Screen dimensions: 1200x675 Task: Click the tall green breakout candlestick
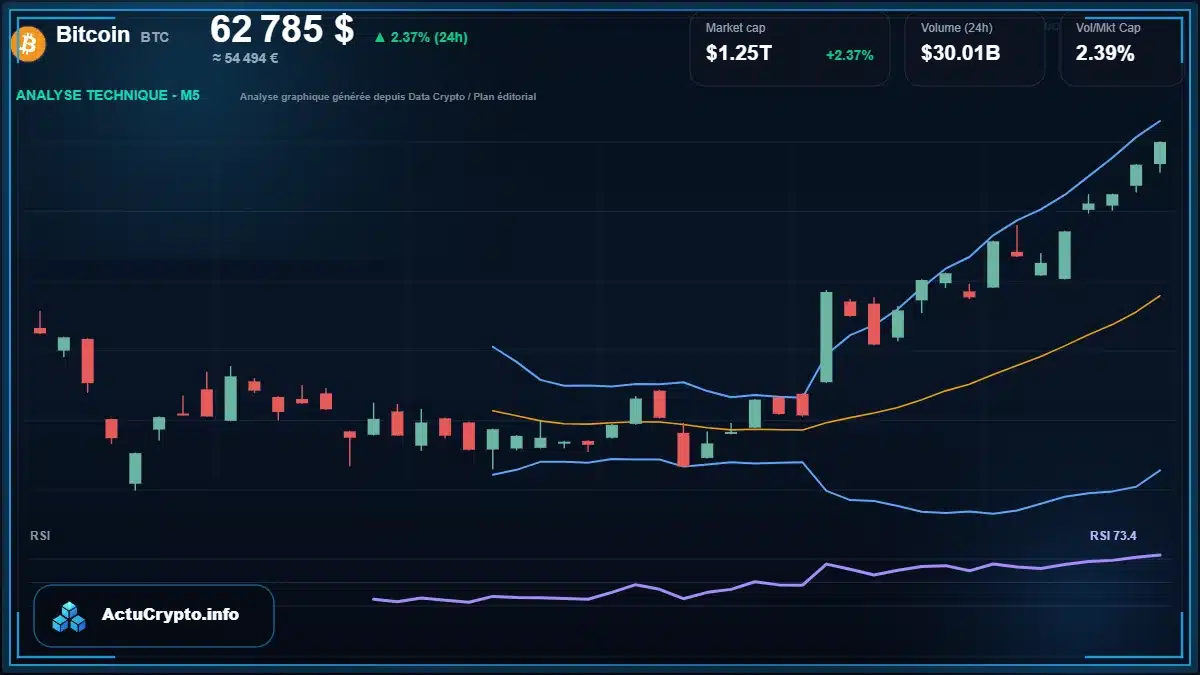point(826,337)
